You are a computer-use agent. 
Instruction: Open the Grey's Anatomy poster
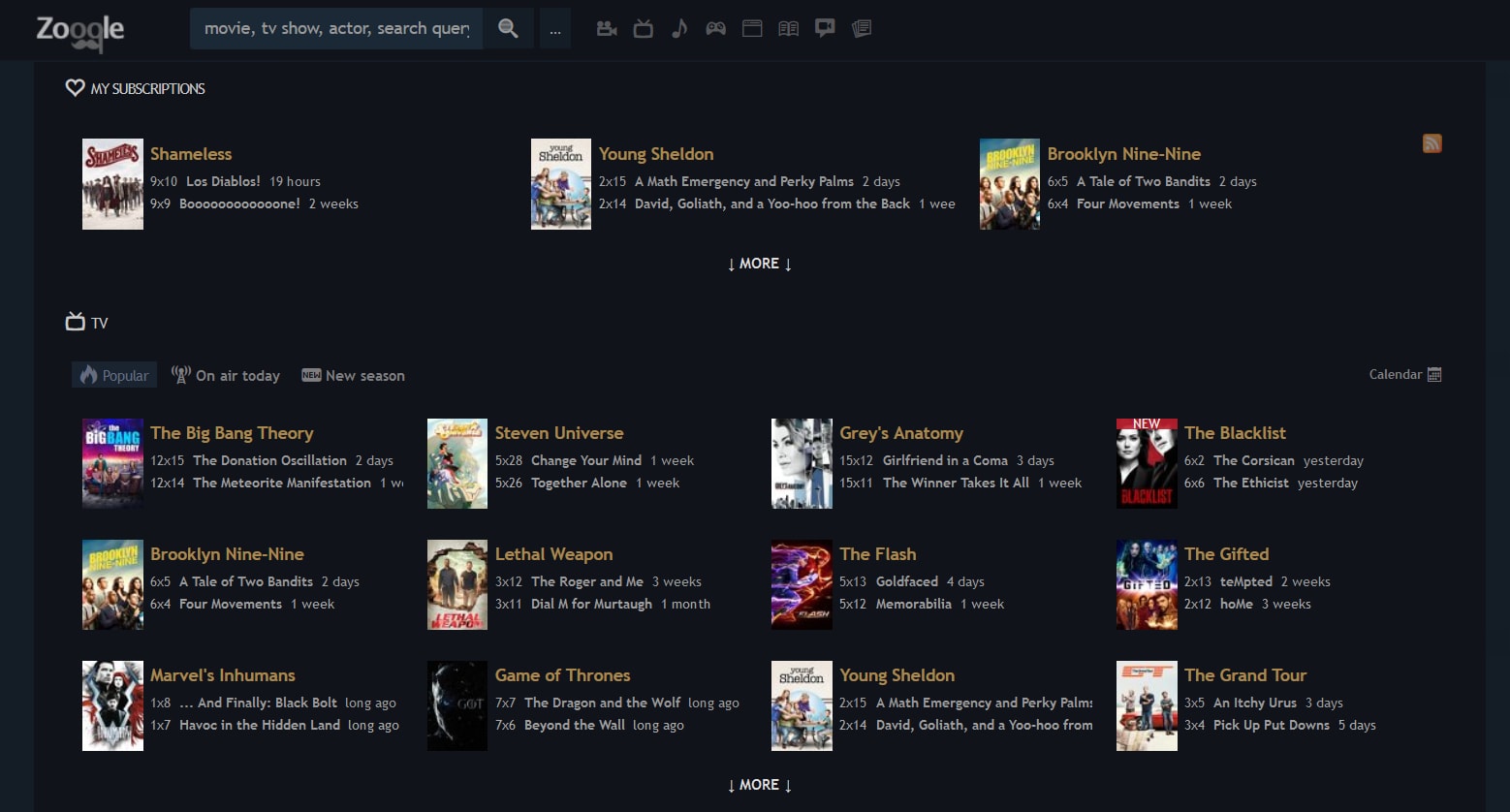pos(802,463)
